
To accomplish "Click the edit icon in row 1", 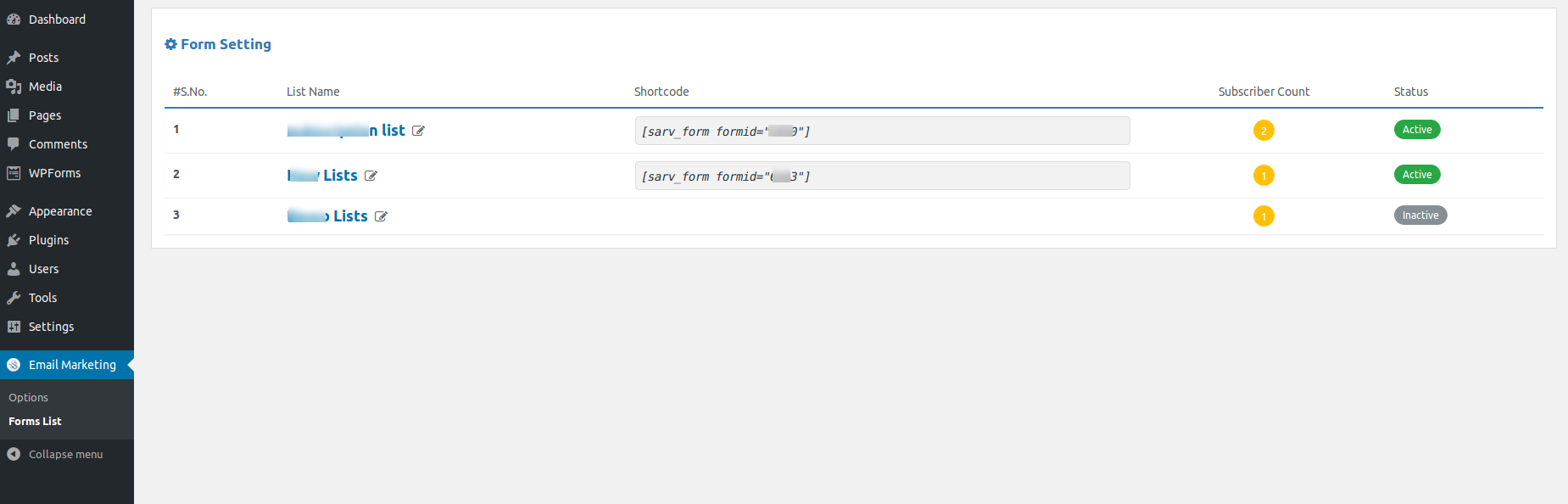I will (x=418, y=131).
